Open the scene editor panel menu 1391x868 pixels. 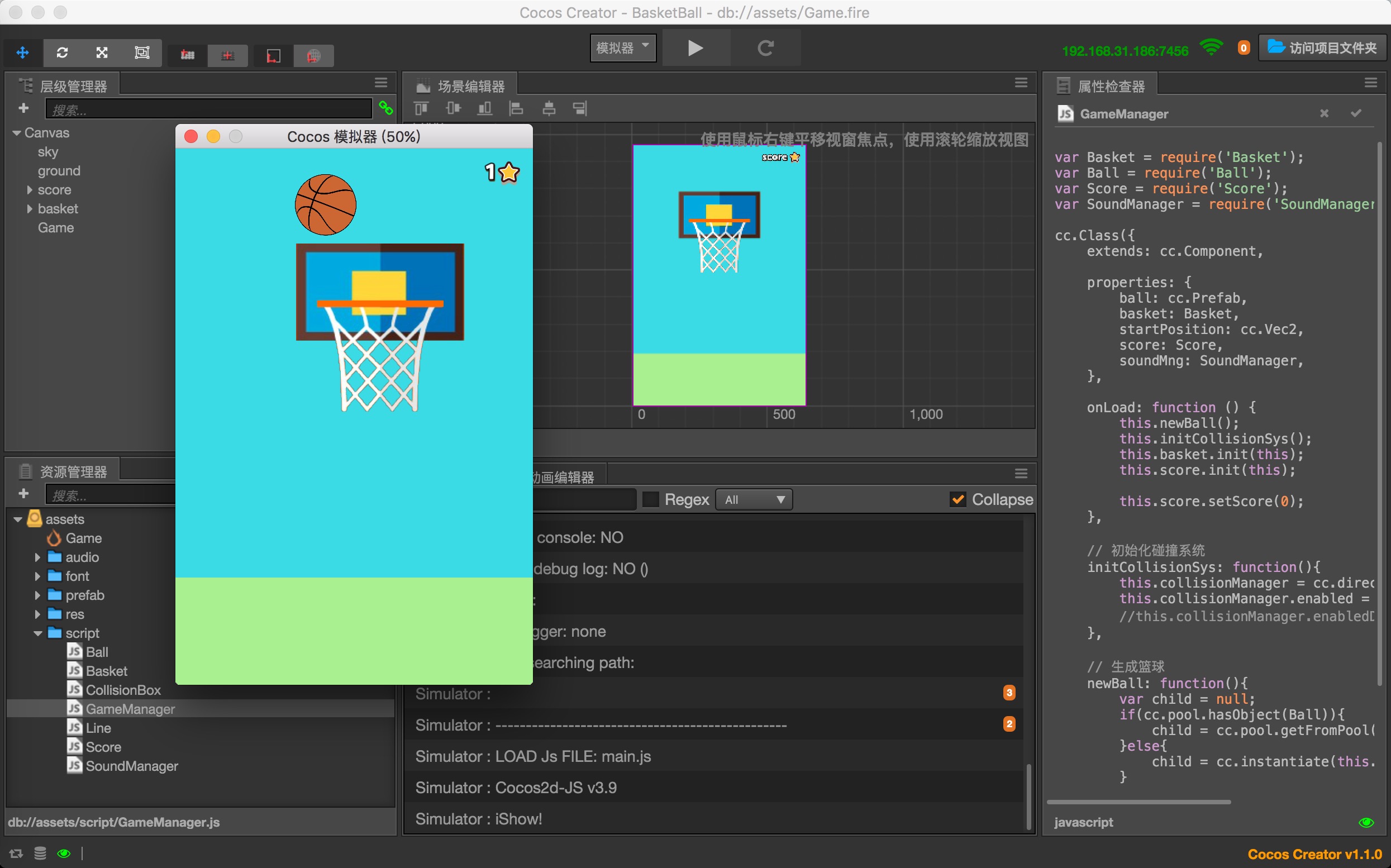click(1021, 83)
